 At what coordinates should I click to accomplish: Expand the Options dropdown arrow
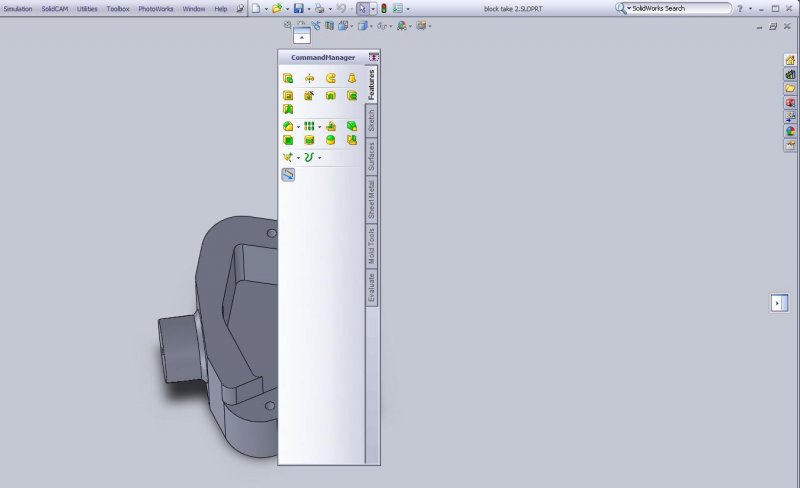(x=408, y=9)
